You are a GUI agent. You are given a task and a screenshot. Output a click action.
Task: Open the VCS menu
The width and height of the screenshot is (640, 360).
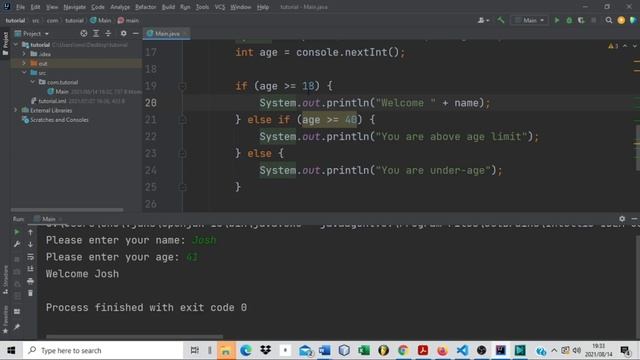click(x=220, y=7)
